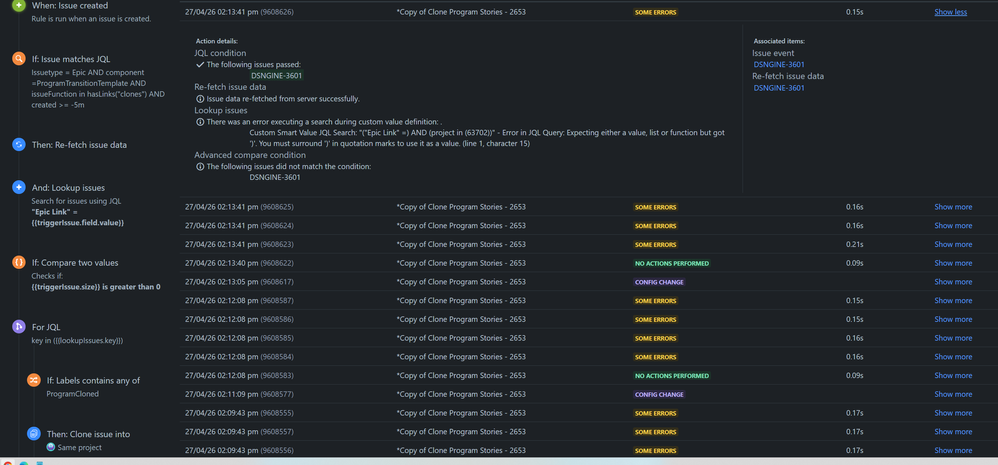This screenshot has height=465, width=998.
Task: Open DSNGINE-3601 link under Issue event
Action: 779,64
